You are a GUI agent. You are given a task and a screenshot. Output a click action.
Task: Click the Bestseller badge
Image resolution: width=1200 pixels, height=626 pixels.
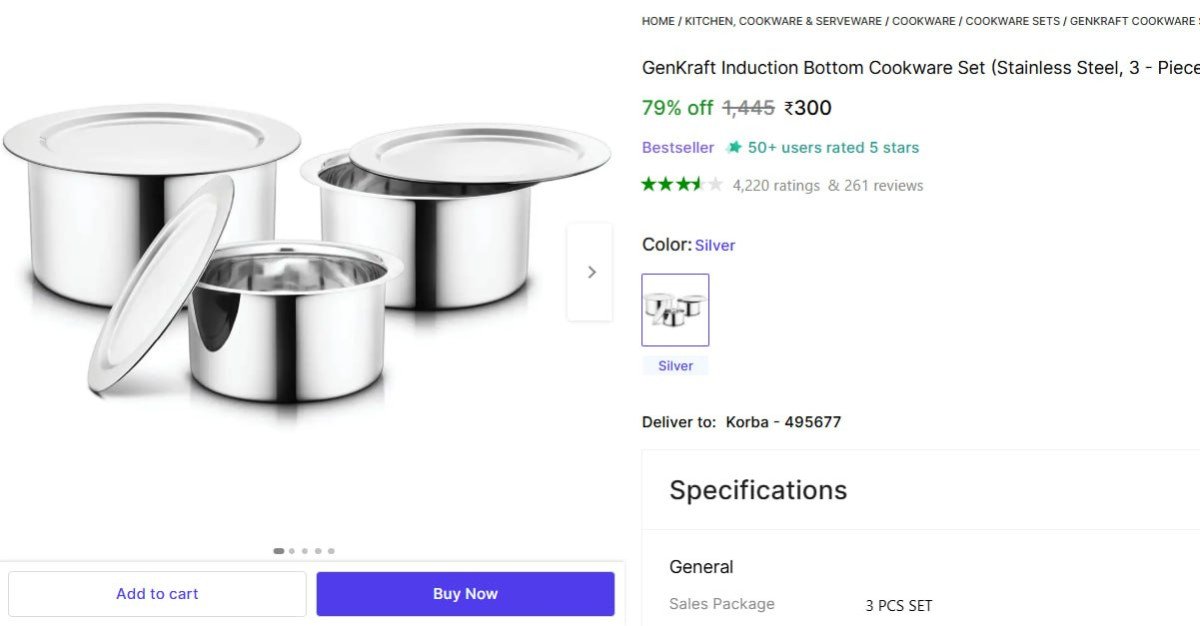[x=677, y=147]
